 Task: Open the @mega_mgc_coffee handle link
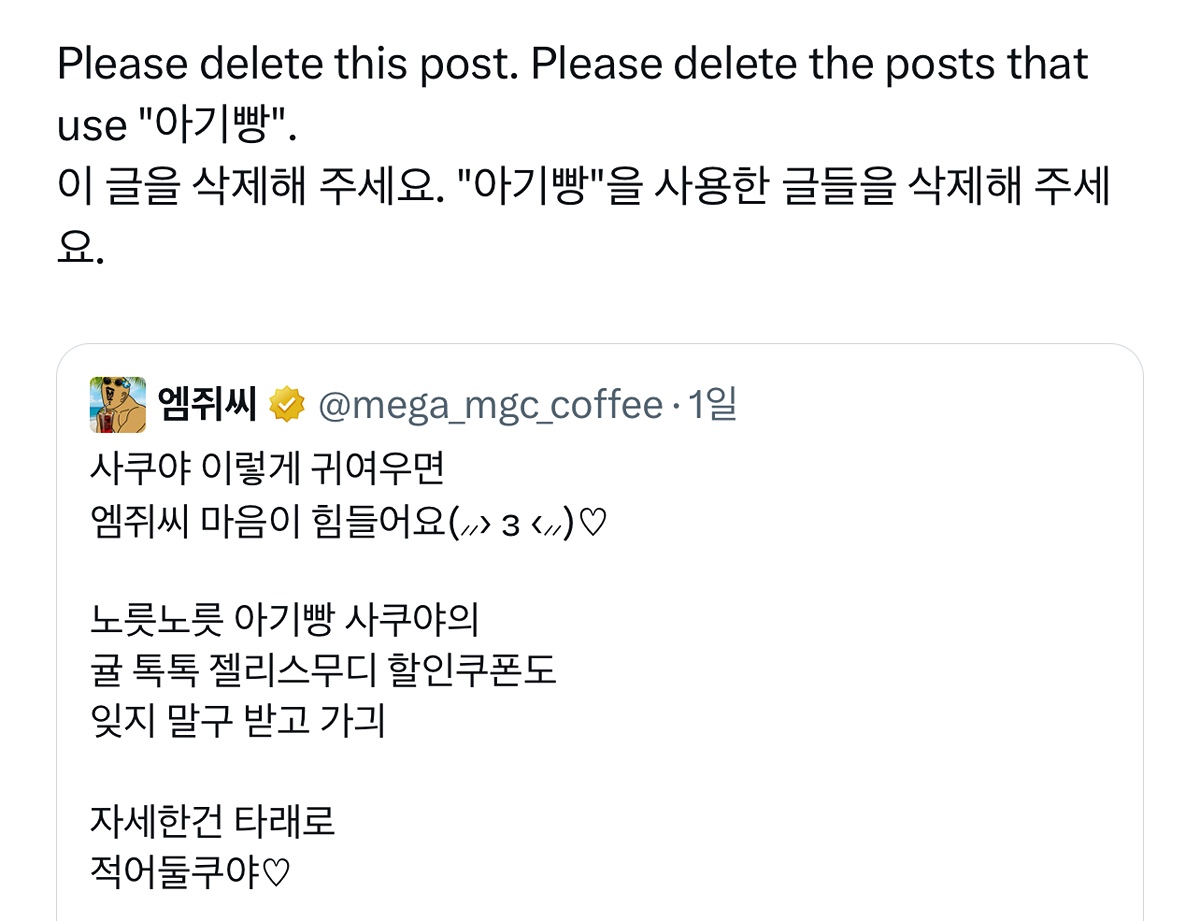[490, 405]
